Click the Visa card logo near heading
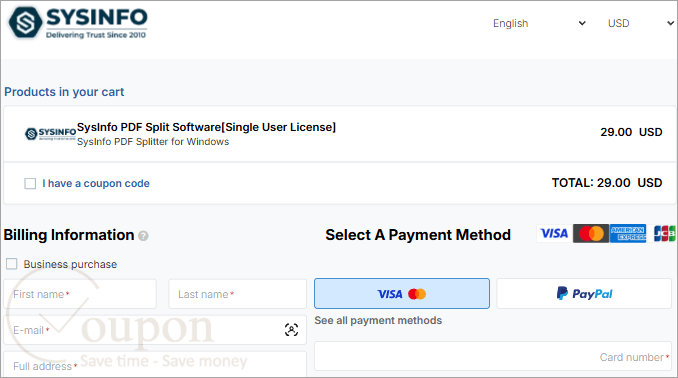This screenshot has width=678, height=378. point(554,234)
